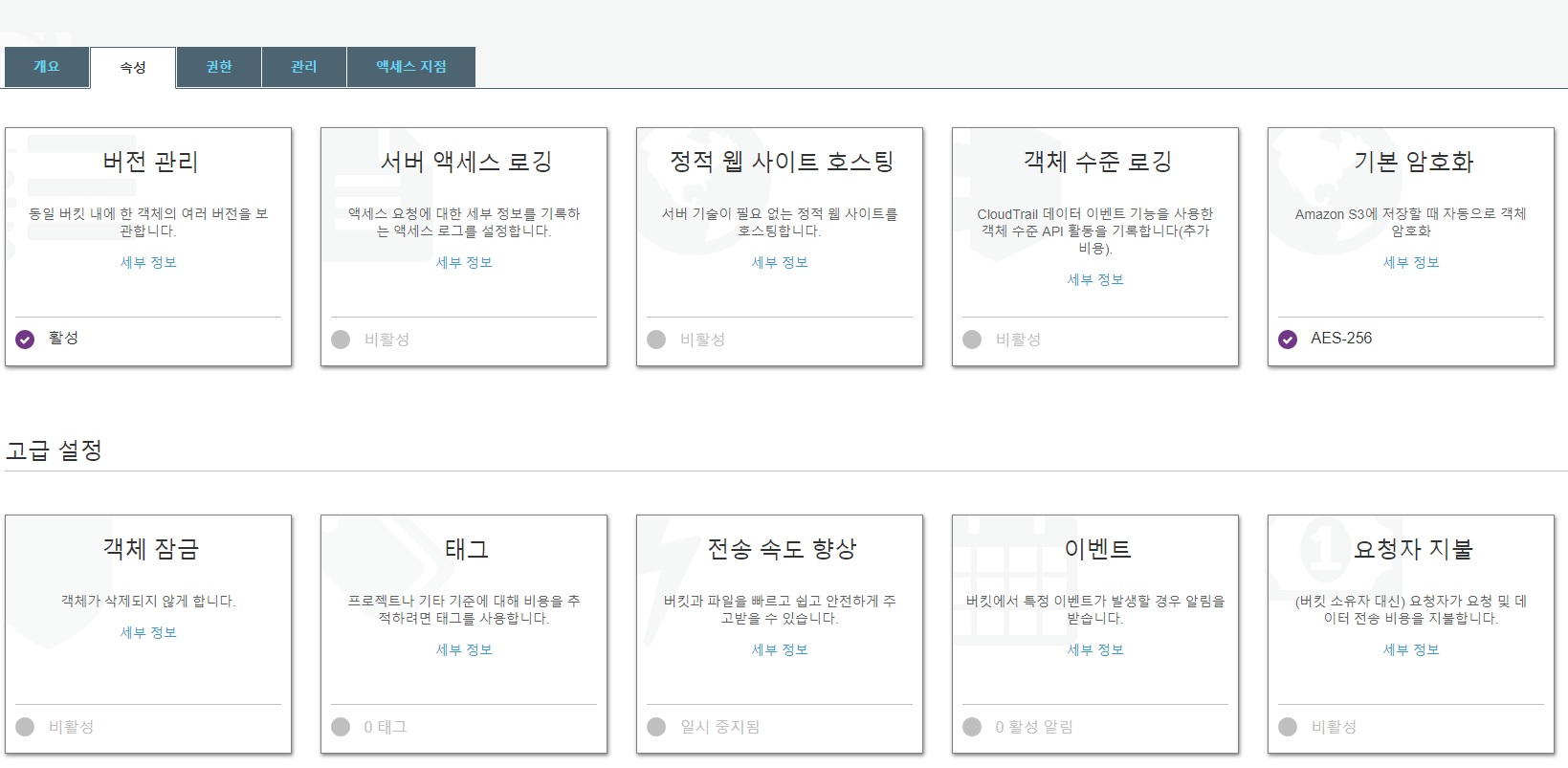Select the 이벤트 card heading
Viewport: 1568px width, 768px height.
pyautogui.click(x=1097, y=549)
